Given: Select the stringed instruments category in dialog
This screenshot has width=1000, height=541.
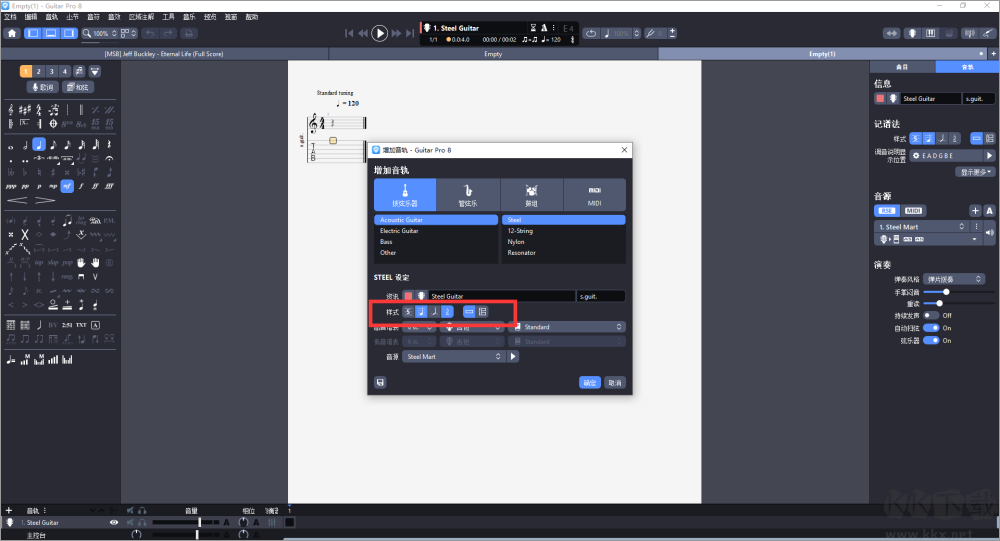Looking at the screenshot, I should pyautogui.click(x=404, y=195).
